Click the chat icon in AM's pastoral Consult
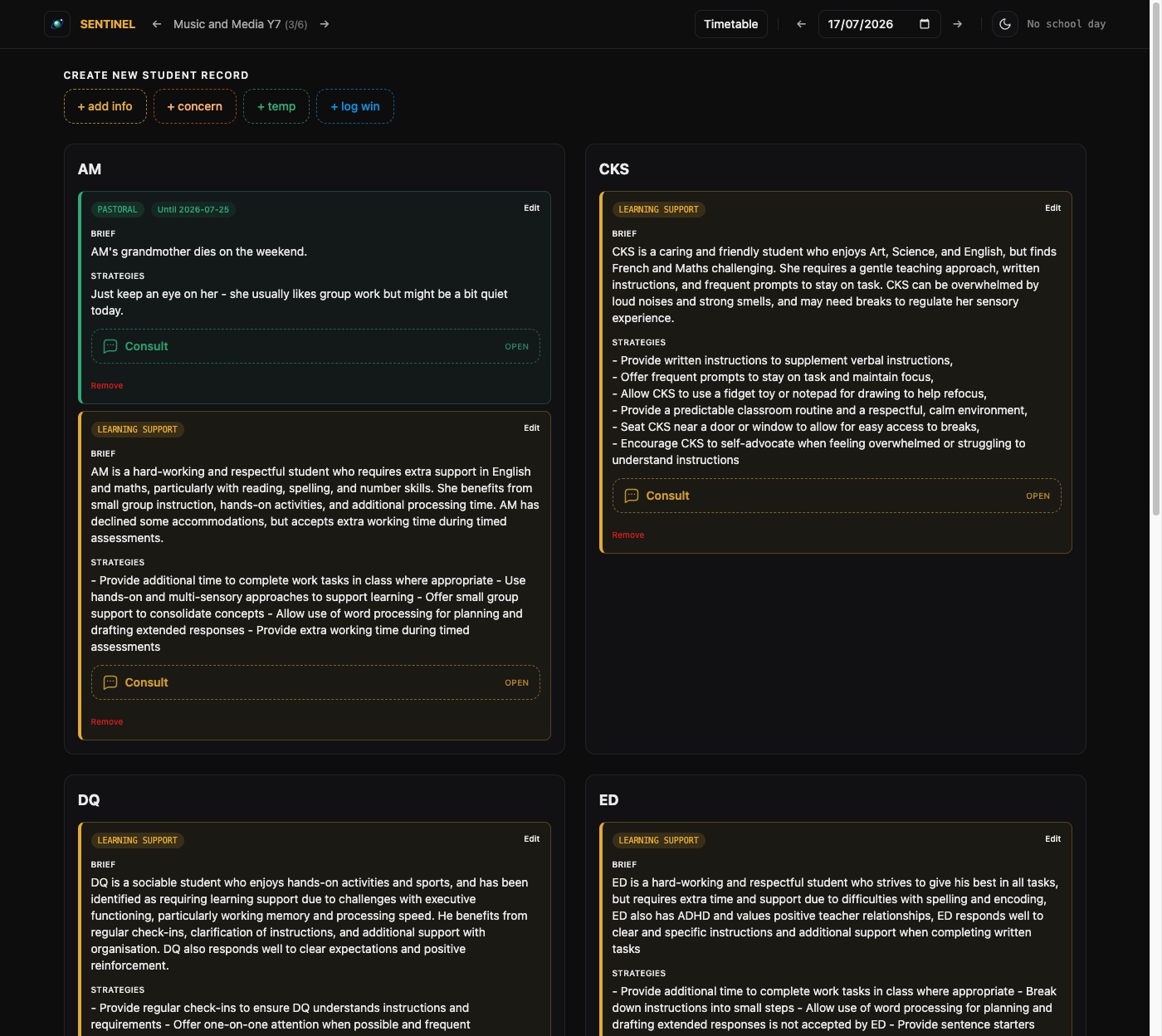 110,346
